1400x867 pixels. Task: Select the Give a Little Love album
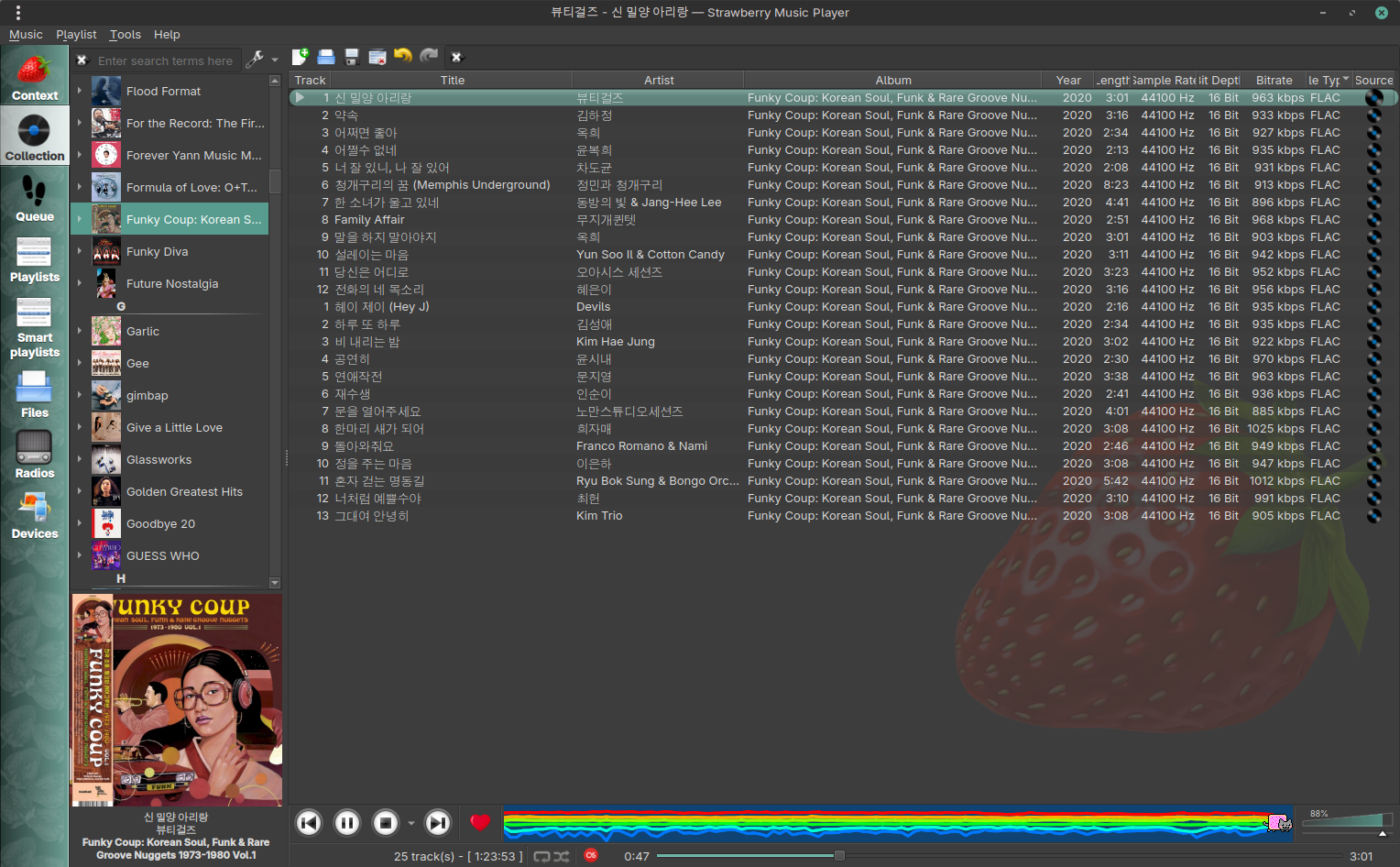pyautogui.click(x=174, y=427)
